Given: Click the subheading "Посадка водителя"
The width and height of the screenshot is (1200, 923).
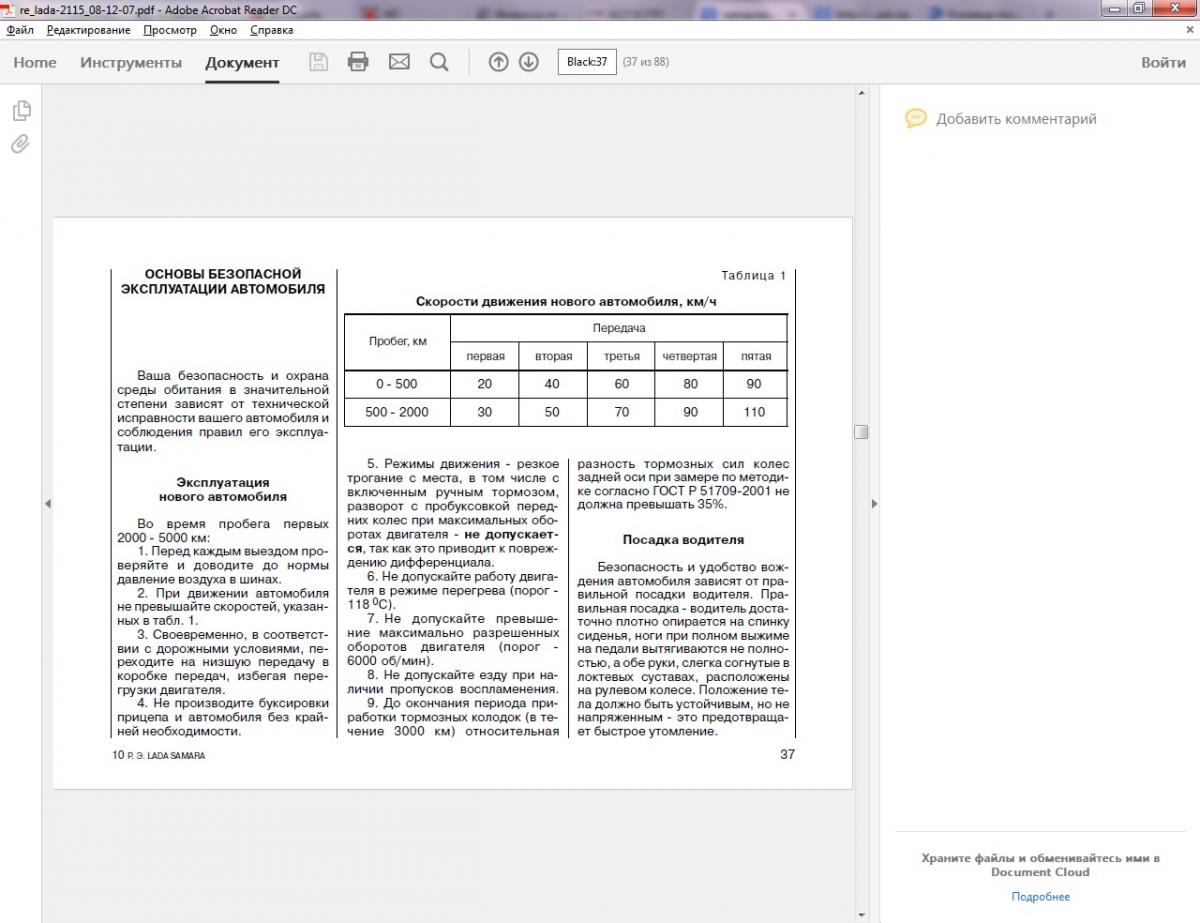Looking at the screenshot, I should (684, 540).
